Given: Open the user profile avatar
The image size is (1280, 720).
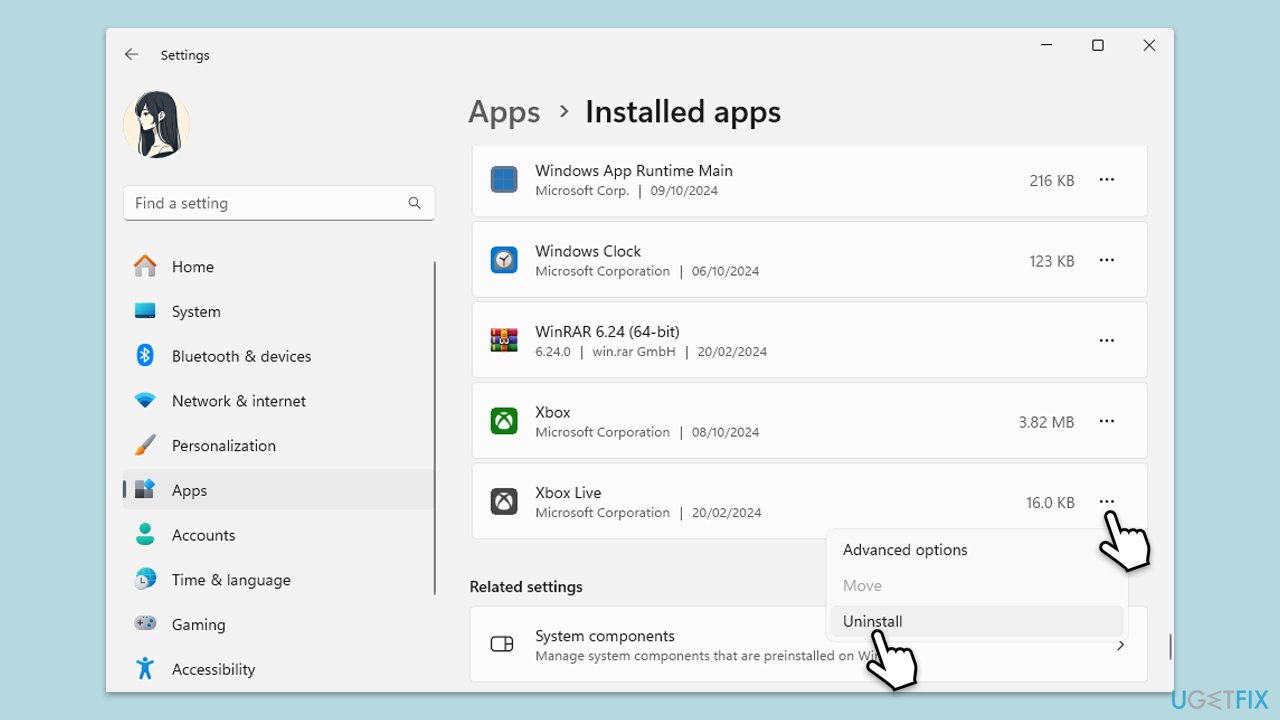Looking at the screenshot, I should click(156, 125).
